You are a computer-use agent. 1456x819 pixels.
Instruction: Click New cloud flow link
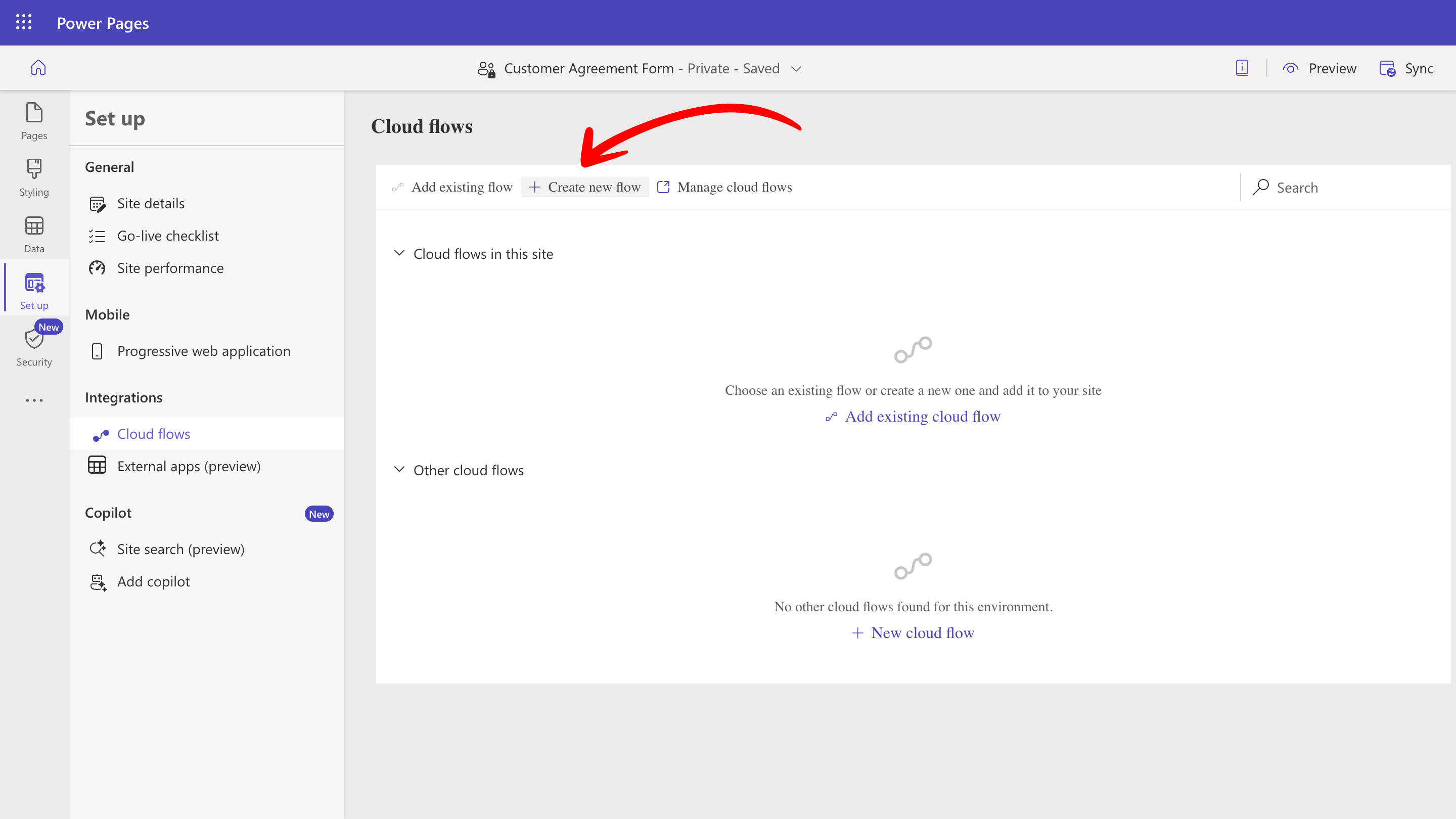coord(922,633)
